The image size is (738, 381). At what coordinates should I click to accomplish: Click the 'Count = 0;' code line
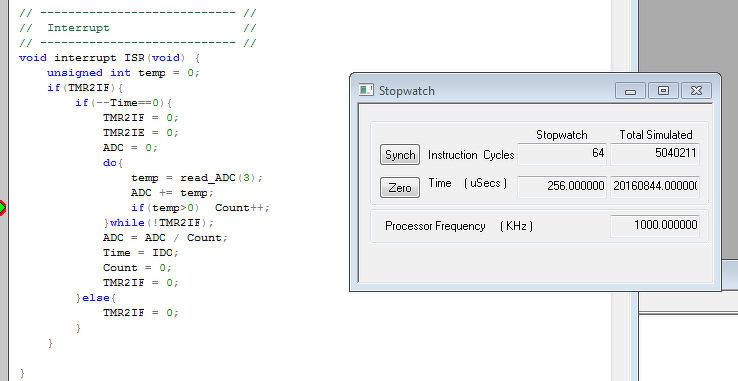(137, 268)
